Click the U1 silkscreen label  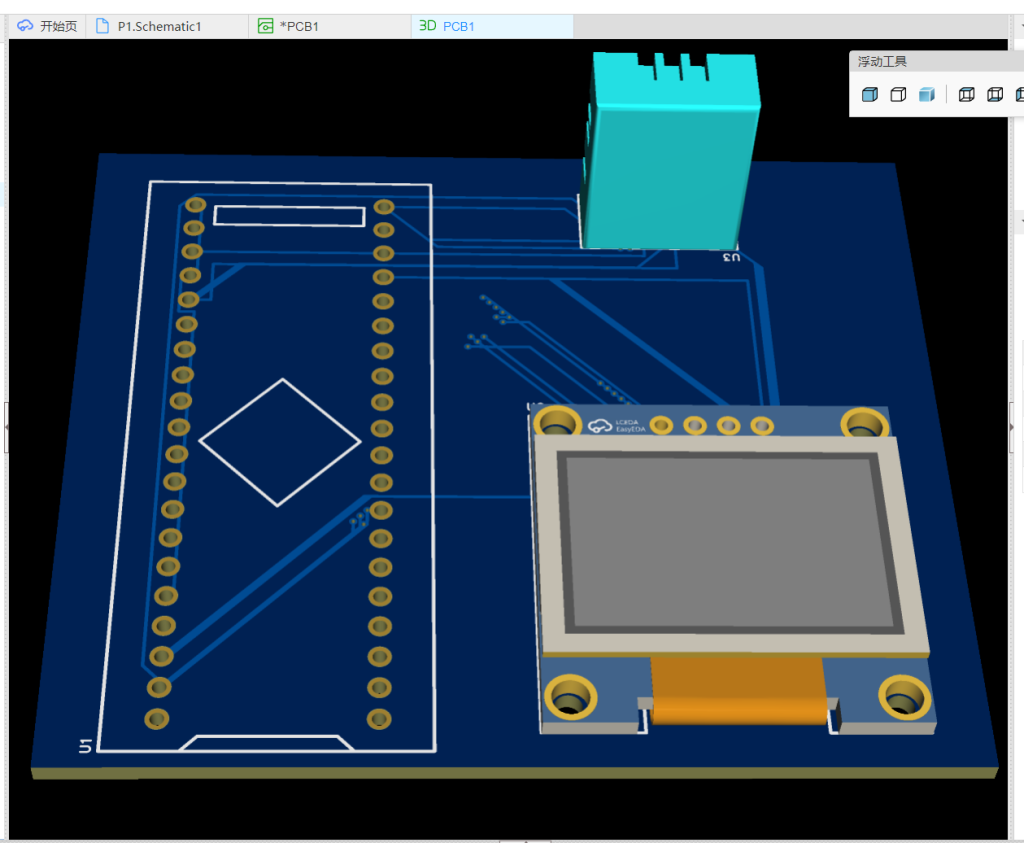[x=86, y=745]
